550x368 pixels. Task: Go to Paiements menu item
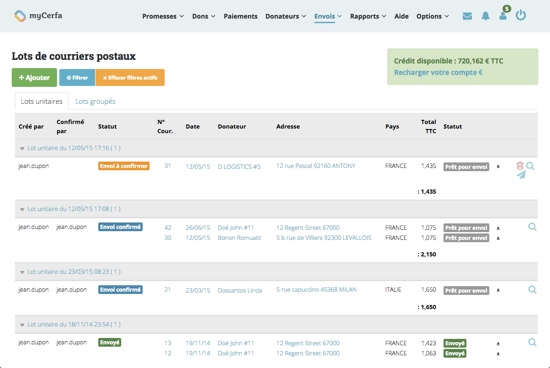coord(240,16)
